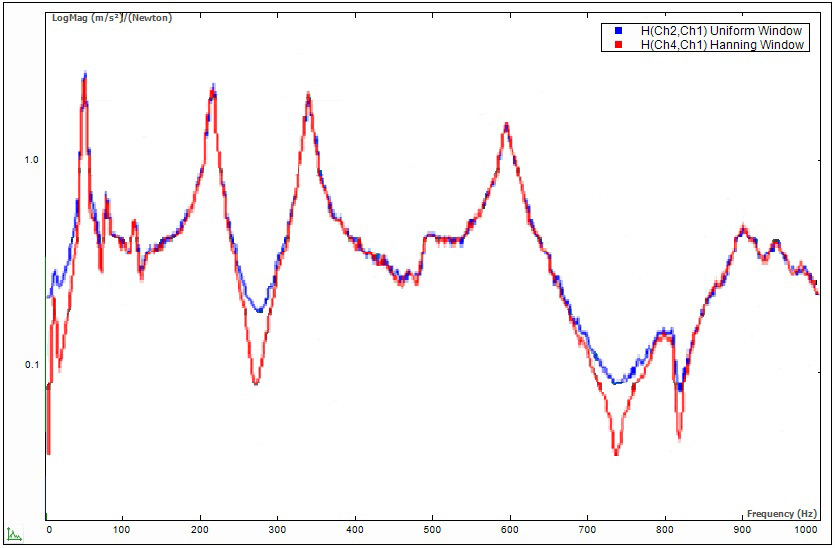Click the 400 tick on the frequency axis
Viewport: 835px width, 548px height.
coord(355,528)
